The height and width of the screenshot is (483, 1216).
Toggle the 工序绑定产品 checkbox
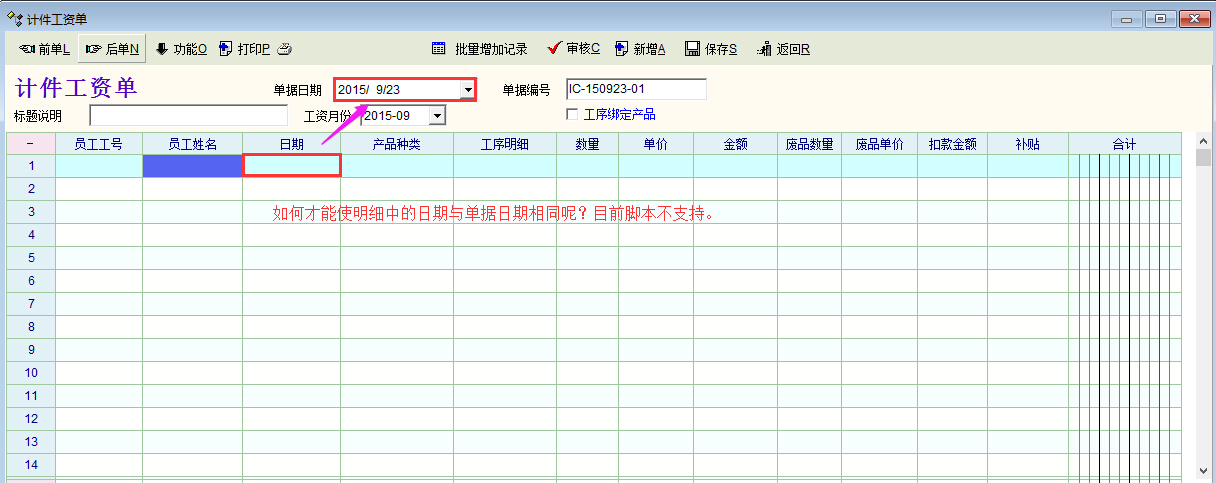pos(572,115)
